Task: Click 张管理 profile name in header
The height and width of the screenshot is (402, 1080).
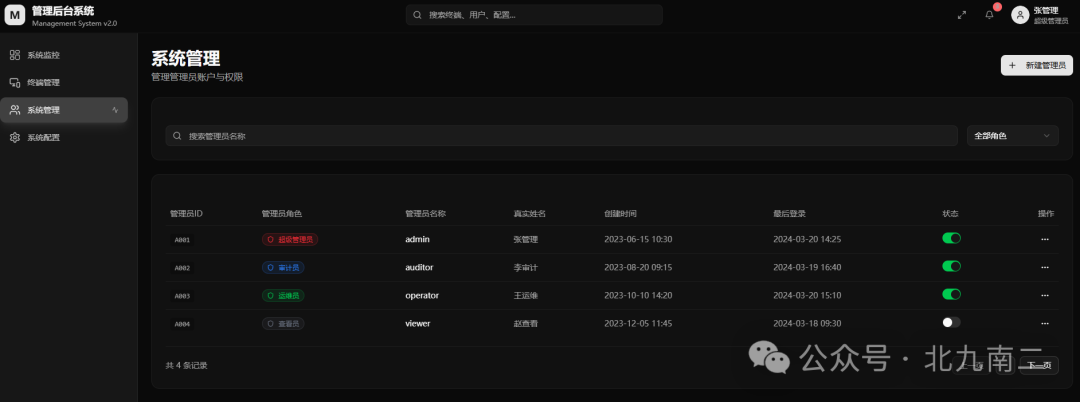Action: tap(1046, 10)
